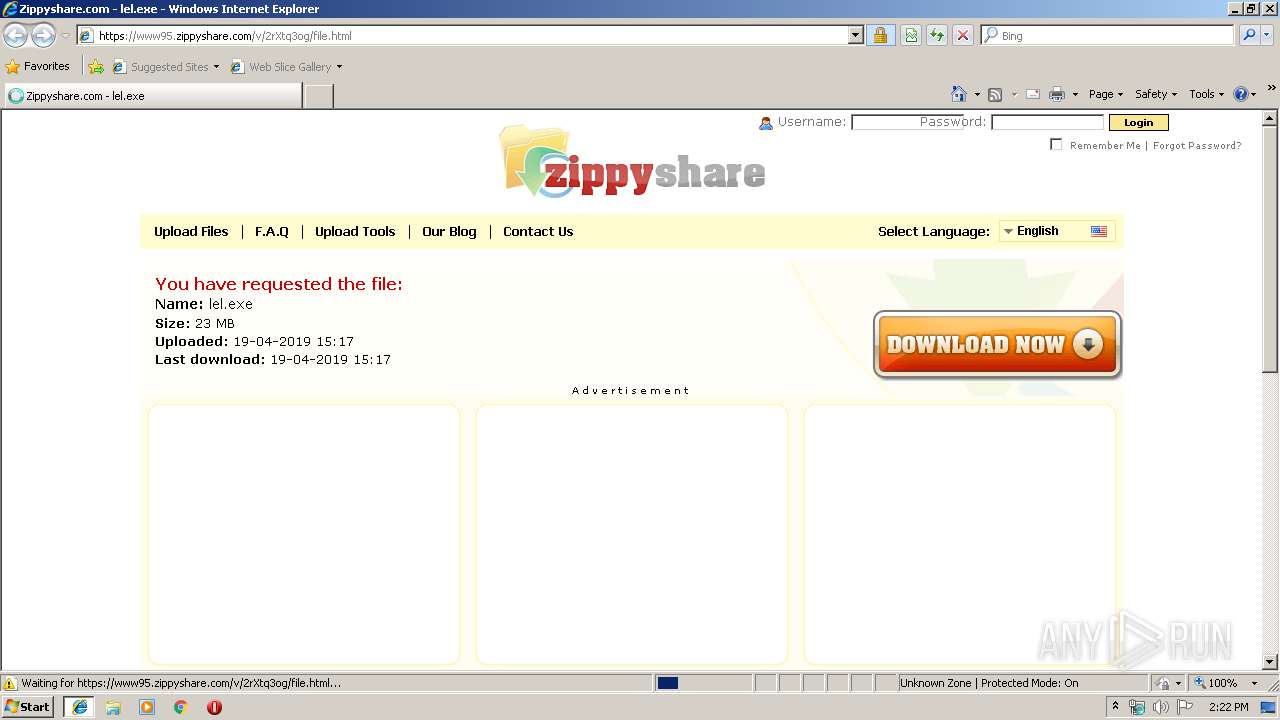Click the Zippyshare folder logo
Screen dimensions: 1280x720
click(633, 162)
